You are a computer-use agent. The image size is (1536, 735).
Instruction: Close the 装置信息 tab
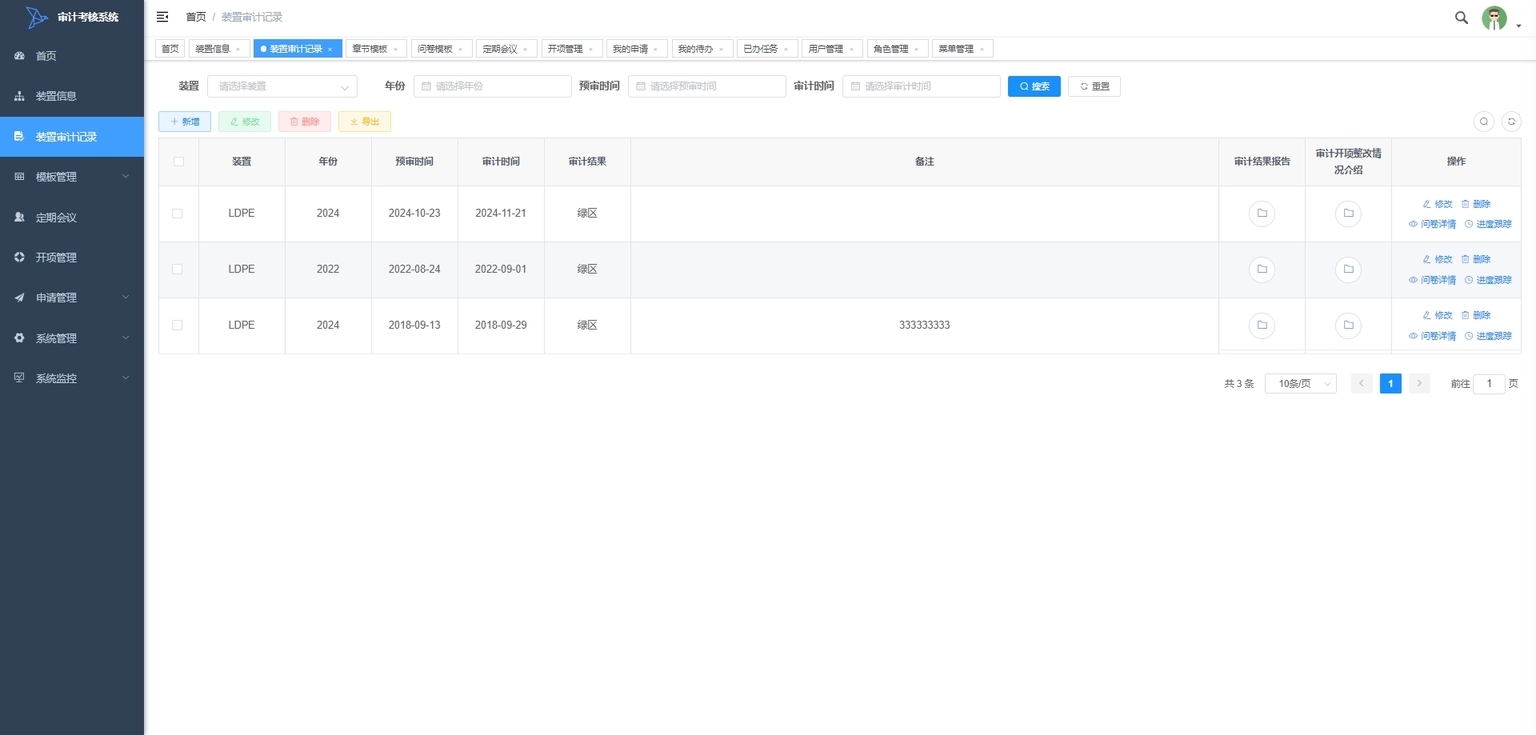[x=238, y=49]
